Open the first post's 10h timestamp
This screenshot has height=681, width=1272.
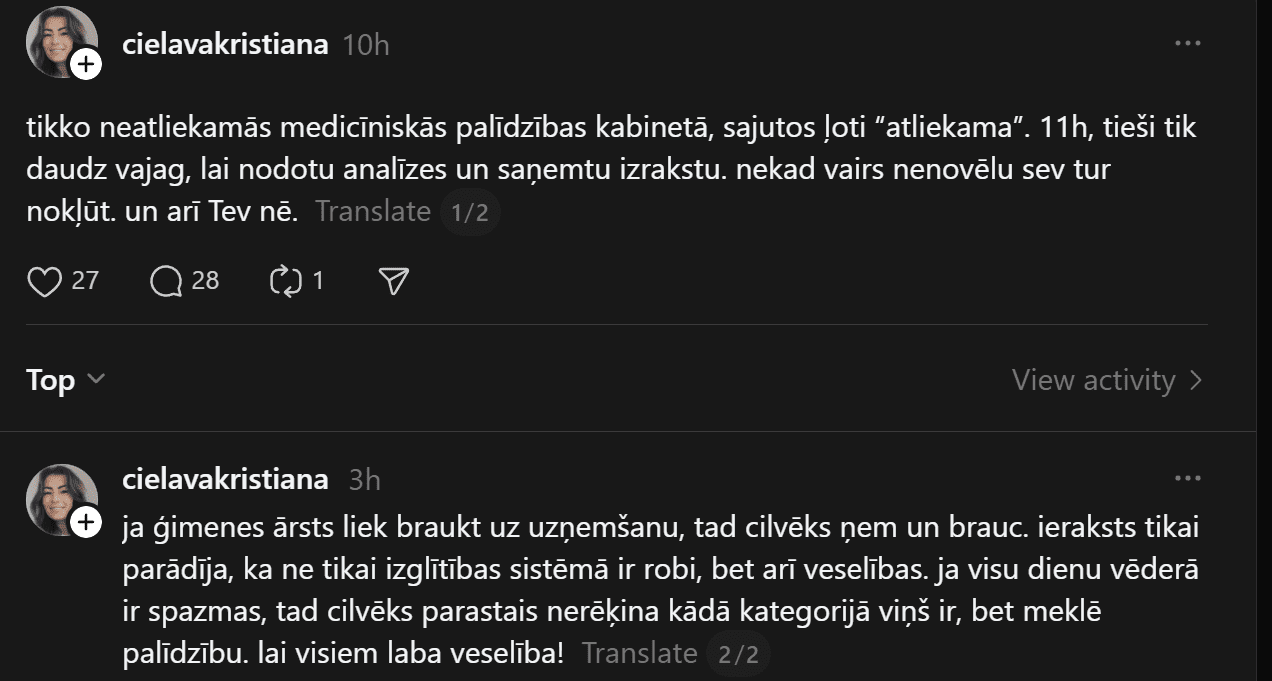point(365,46)
